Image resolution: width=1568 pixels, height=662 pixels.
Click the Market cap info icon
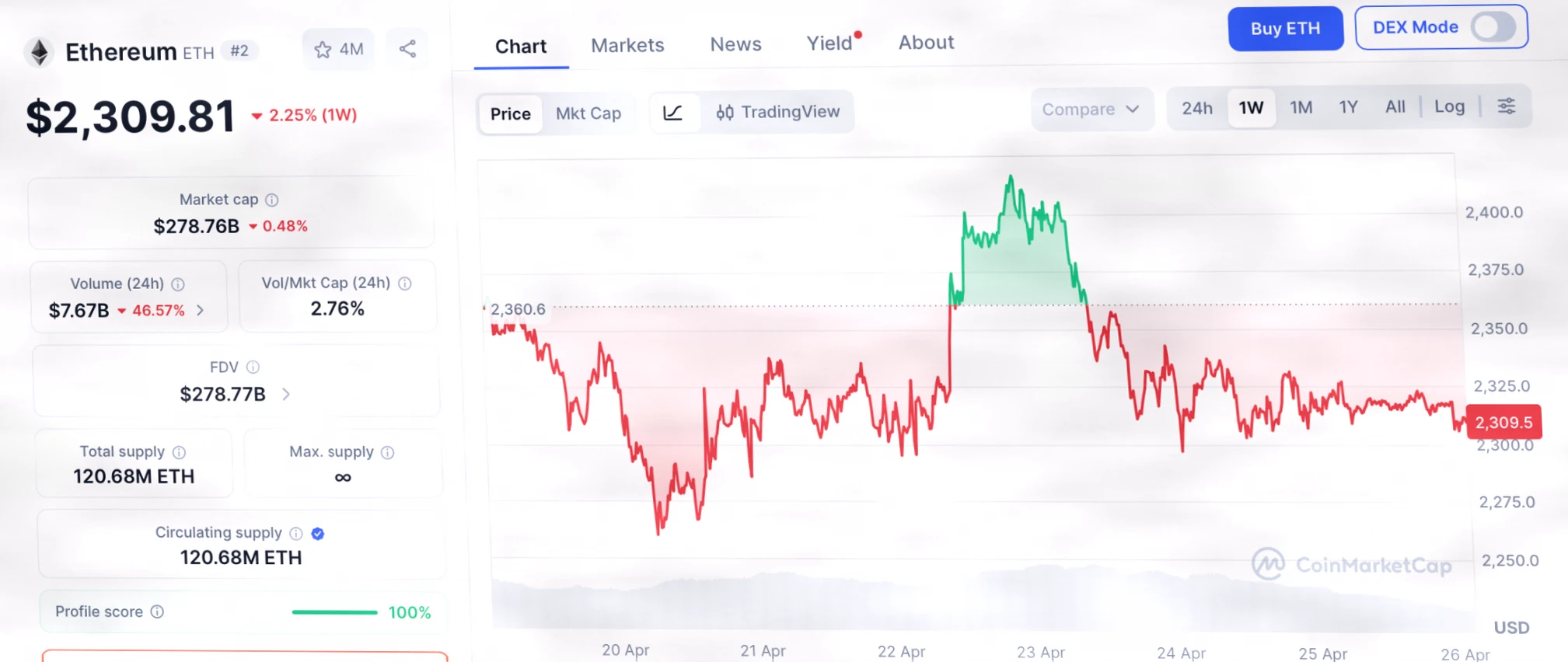271,200
